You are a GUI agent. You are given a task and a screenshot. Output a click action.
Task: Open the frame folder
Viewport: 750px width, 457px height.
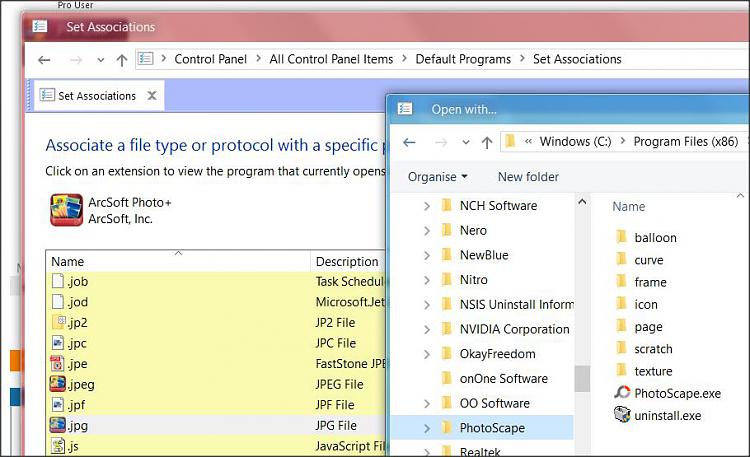(x=650, y=282)
